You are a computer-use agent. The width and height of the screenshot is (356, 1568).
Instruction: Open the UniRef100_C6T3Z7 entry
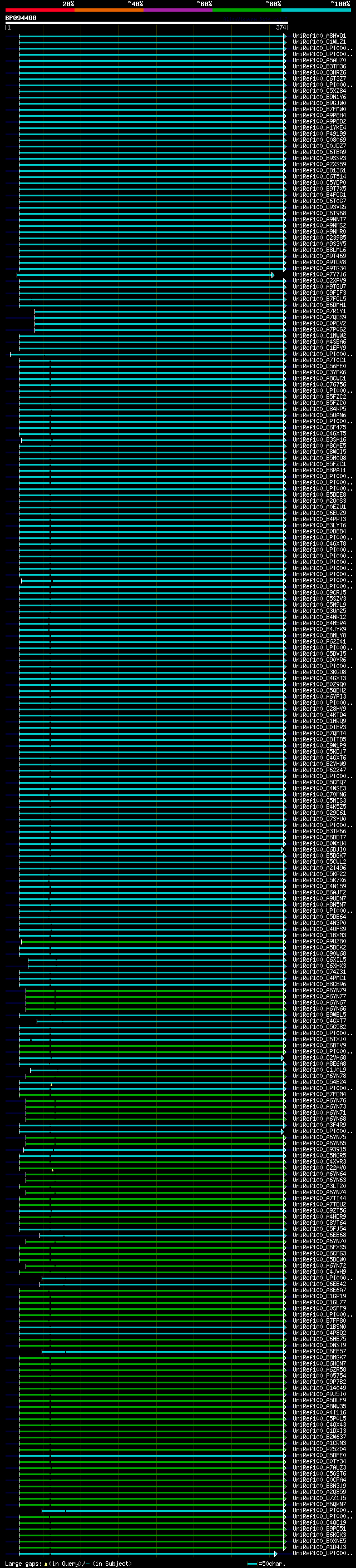[x=319, y=78]
